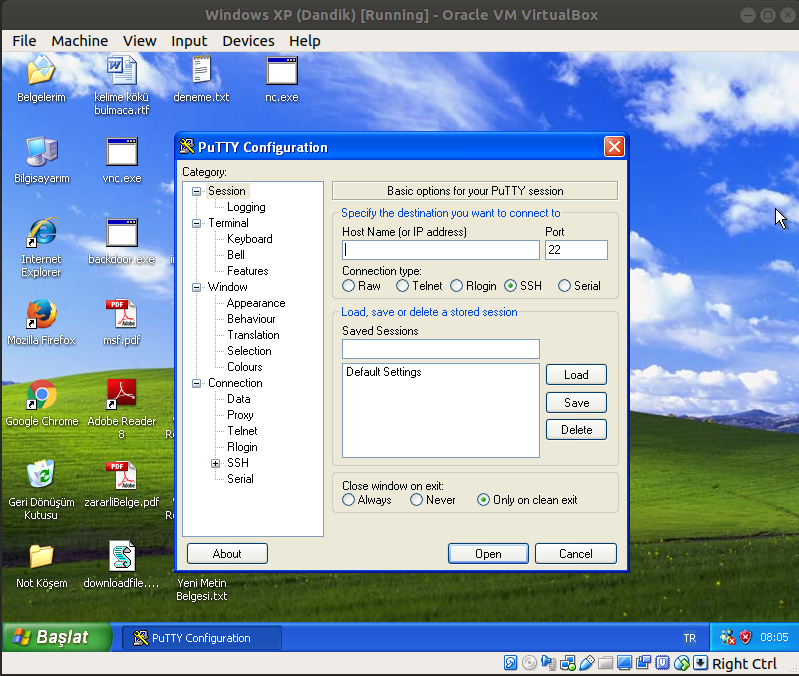
Task: Select Telnet connection type radio
Action: (x=419, y=286)
